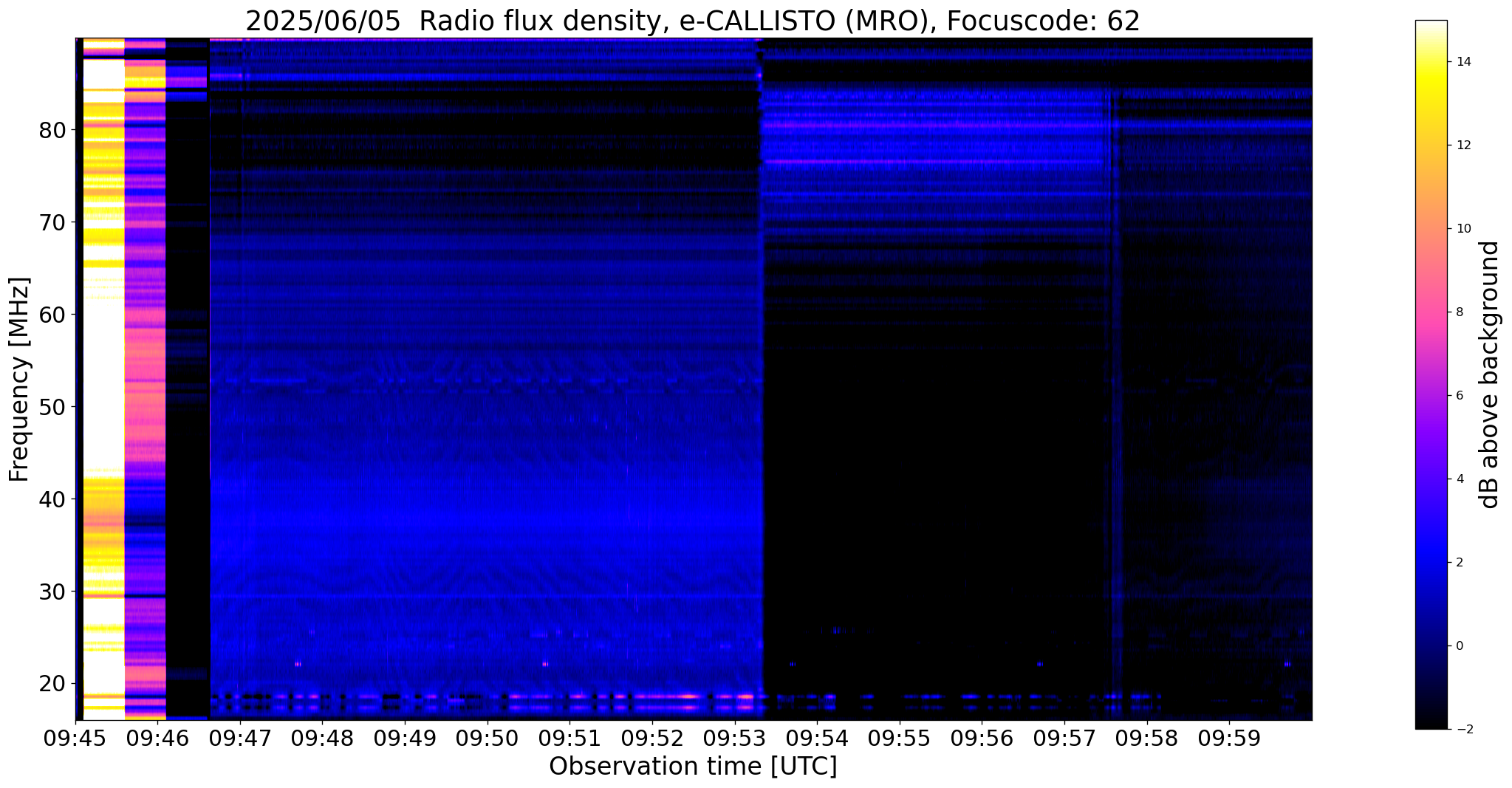Viewport: 1512px width, 788px height.
Task: Click the 09:55 time tick label
Action: tap(899, 737)
